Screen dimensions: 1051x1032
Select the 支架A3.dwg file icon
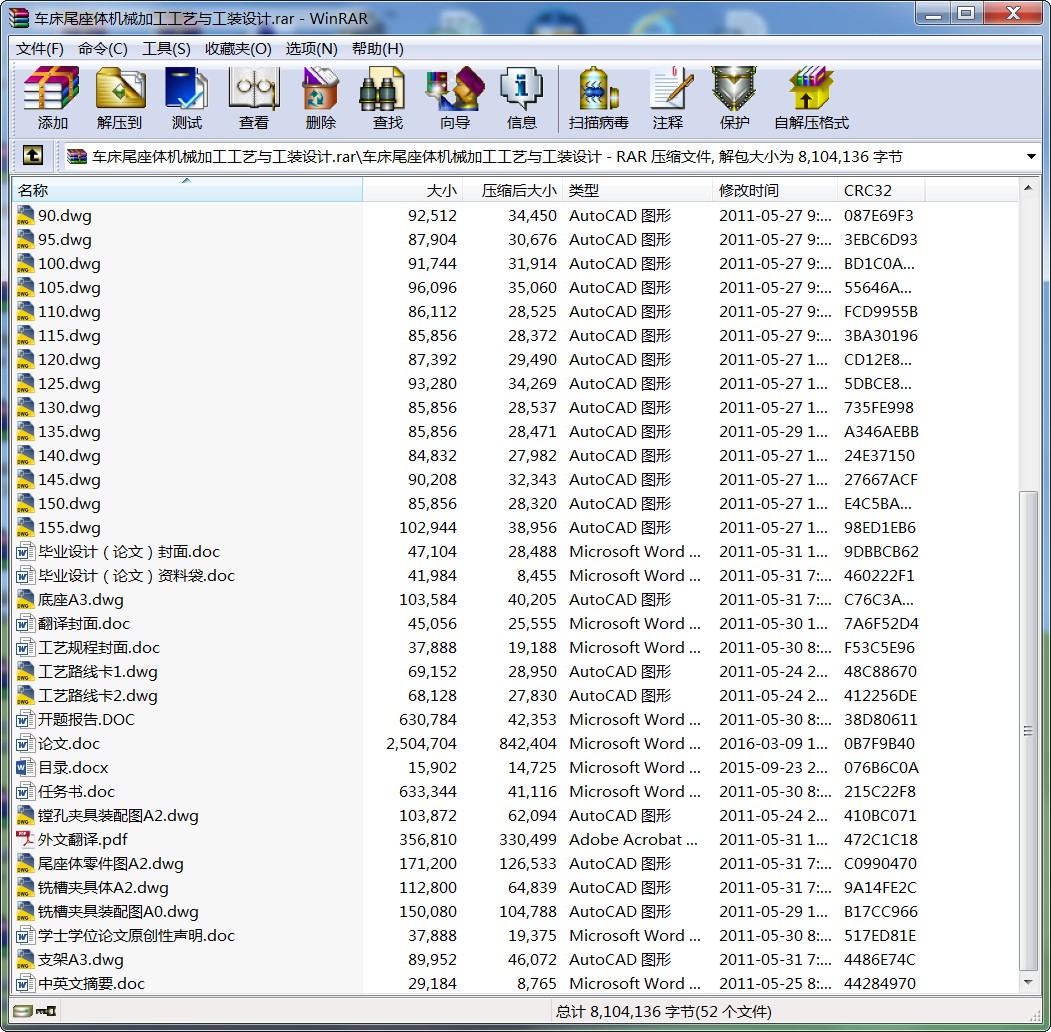click(x=25, y=959)
